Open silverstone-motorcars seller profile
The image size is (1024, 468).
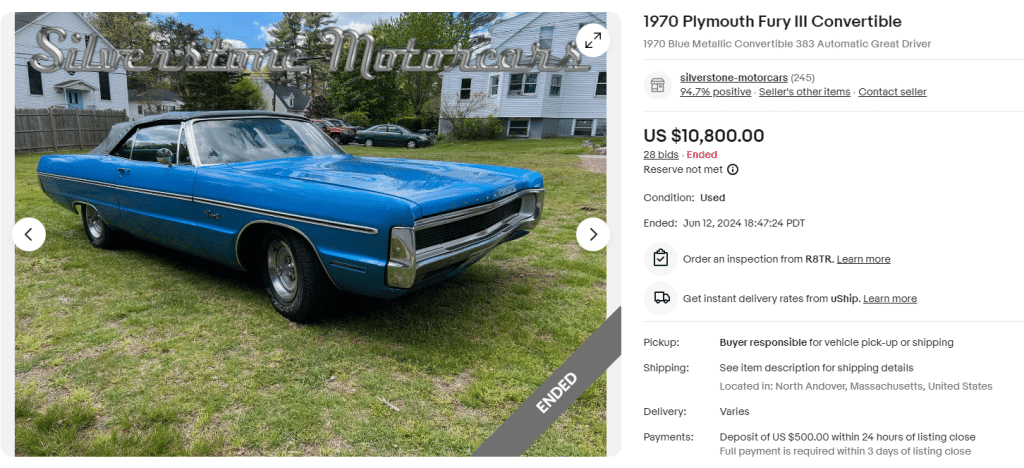click(733, 78)
